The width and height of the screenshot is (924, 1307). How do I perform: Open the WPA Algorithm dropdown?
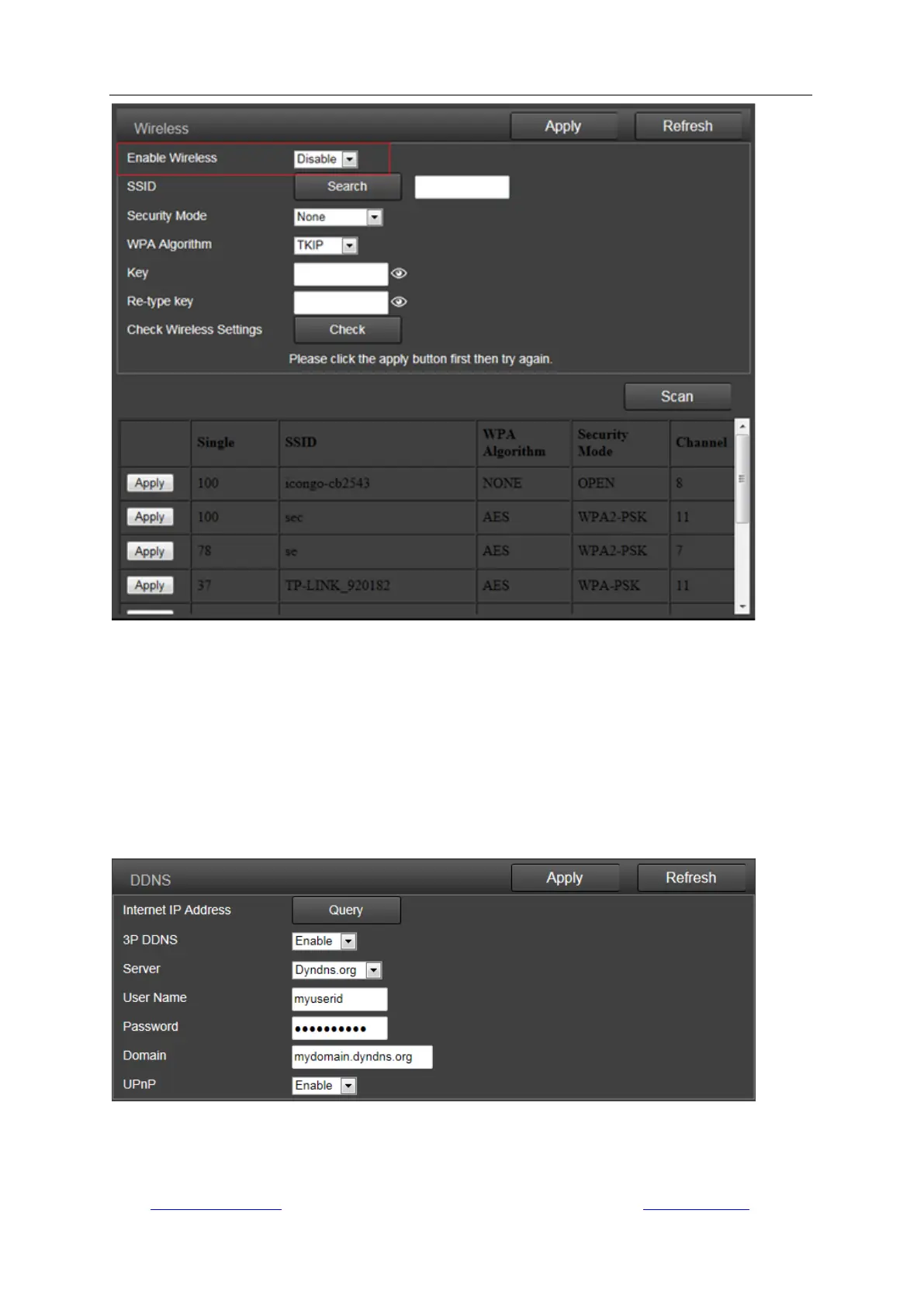[x=326, y=245]
